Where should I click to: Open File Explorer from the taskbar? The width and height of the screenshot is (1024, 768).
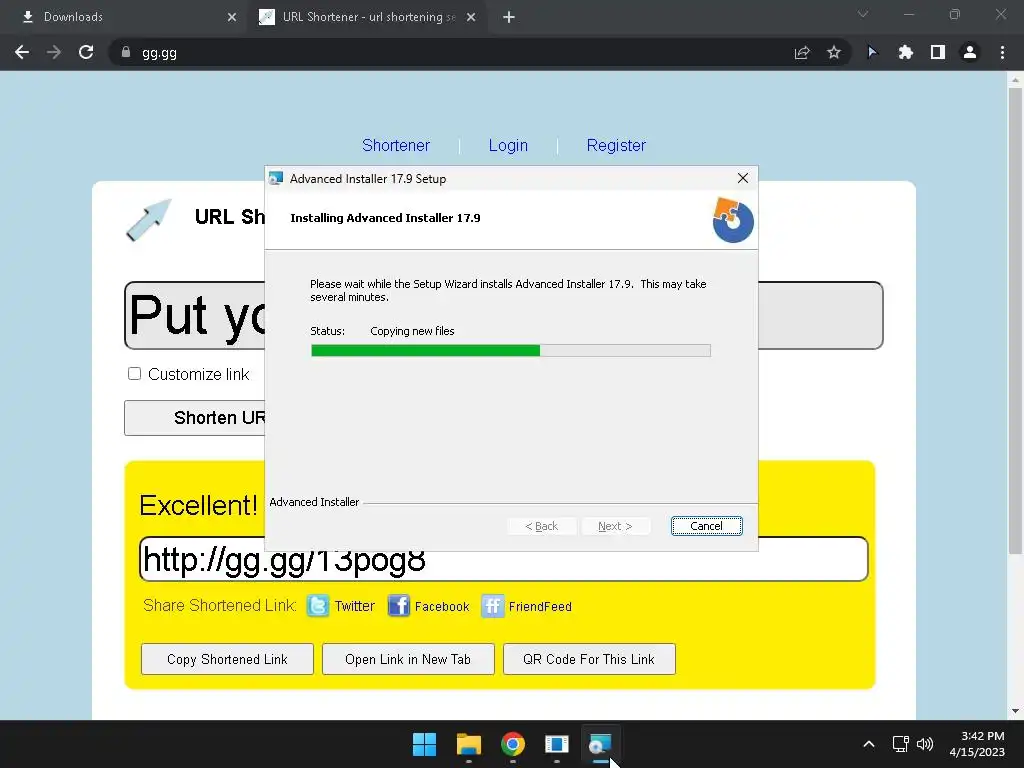468,744
